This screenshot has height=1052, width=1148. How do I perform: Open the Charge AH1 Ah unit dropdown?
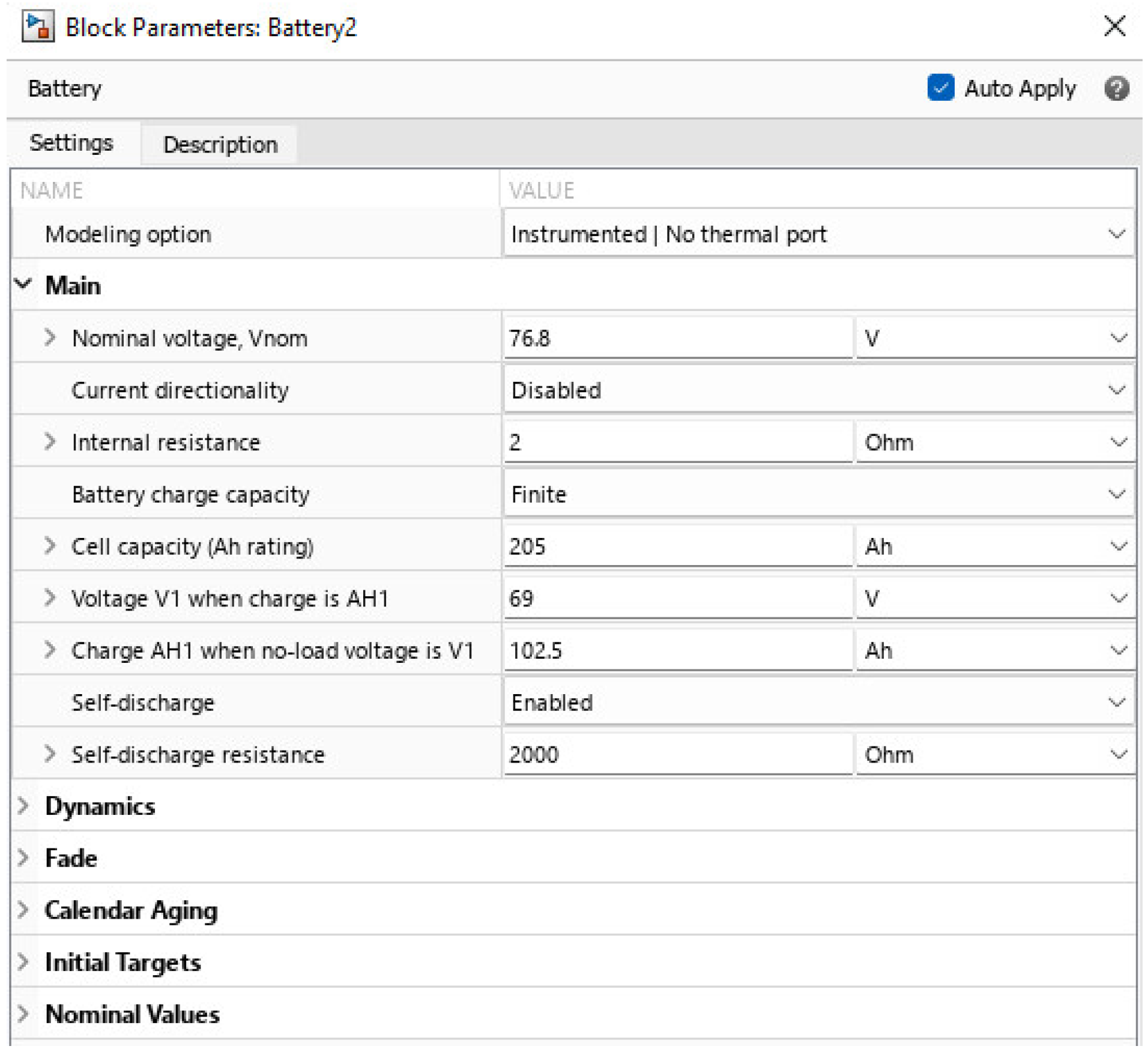tap(995, 651)
